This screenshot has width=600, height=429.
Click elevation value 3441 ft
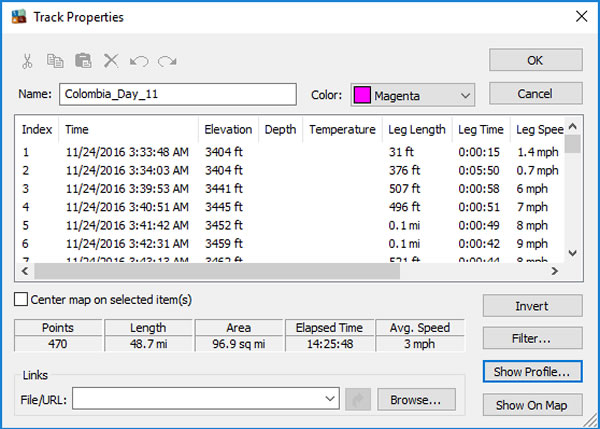224,189
